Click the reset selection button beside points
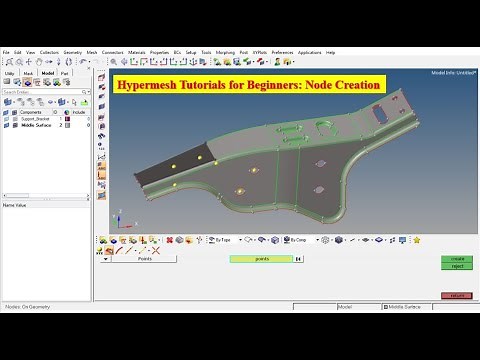This screenshot has height=360, width=480. pos(299,259)
